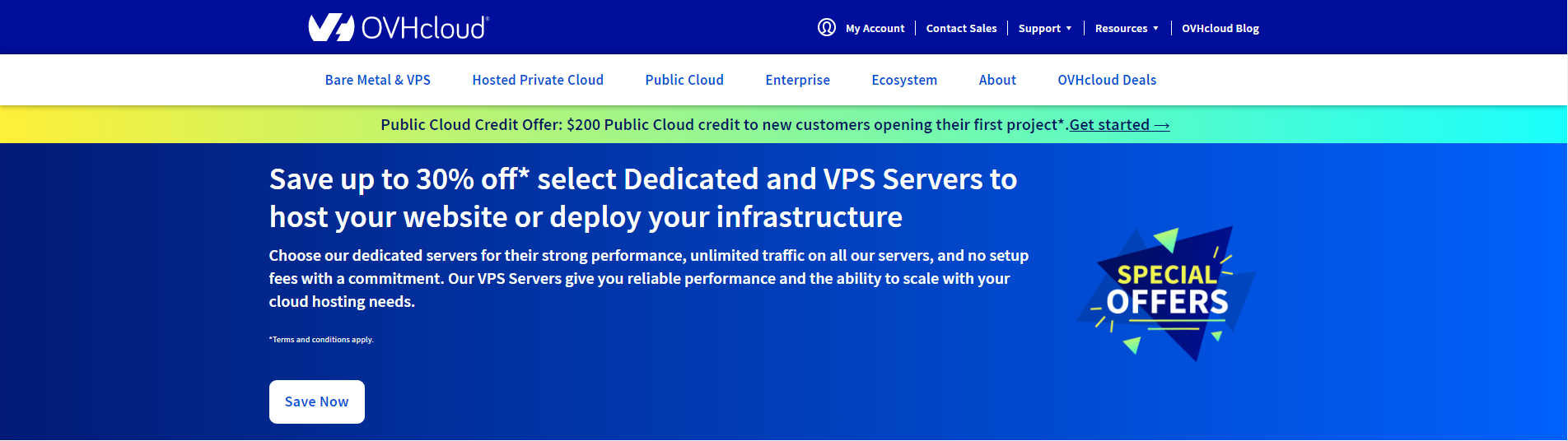Expand the Resources dropdown

pos(1127,28)
